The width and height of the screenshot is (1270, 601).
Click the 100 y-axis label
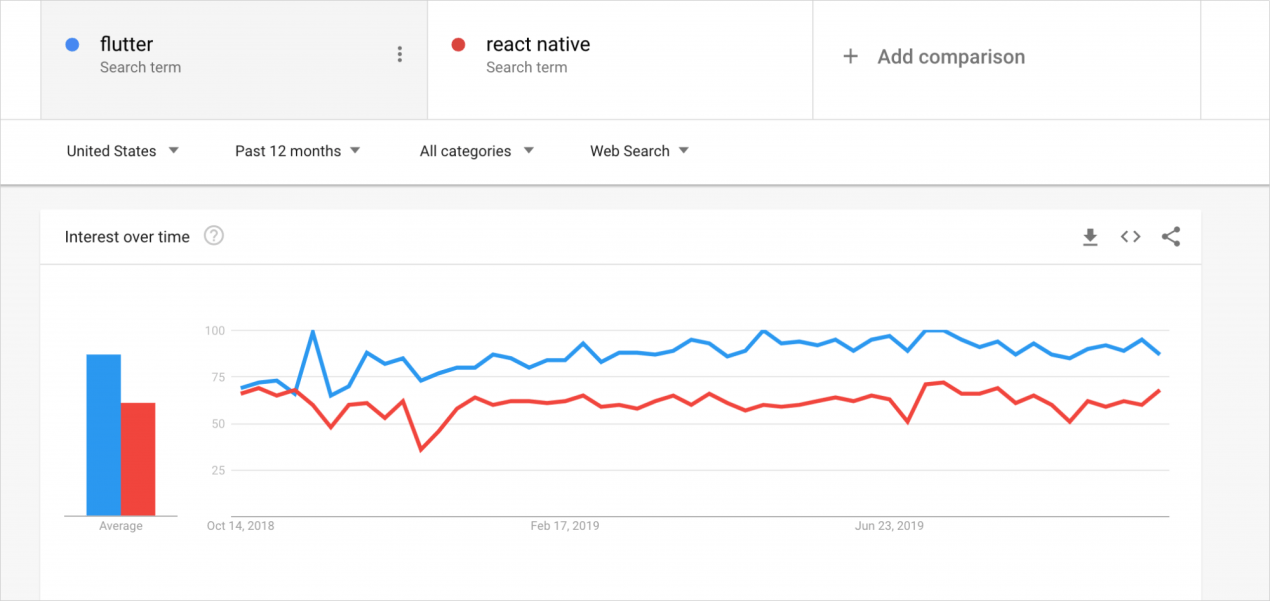tap(217, 330)
